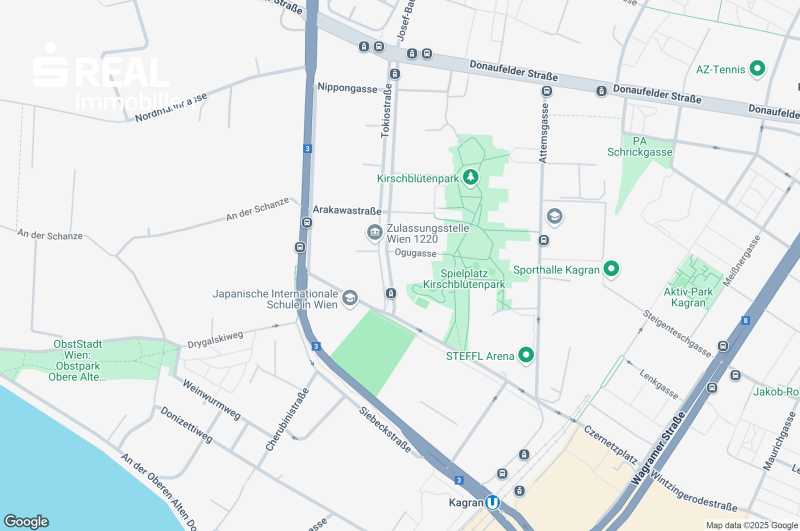Screen dimensions: 800x531
Task: Click the Zulassungsstelle Wien 1220 building icon
Action: tap(374, 233)
